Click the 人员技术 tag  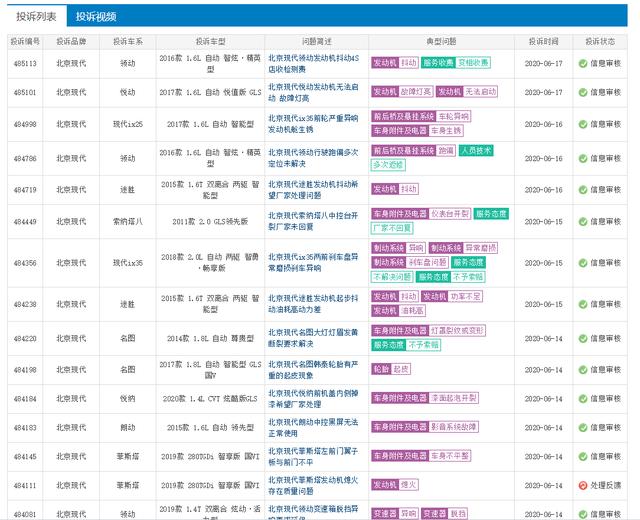click(x=476, y=151)
